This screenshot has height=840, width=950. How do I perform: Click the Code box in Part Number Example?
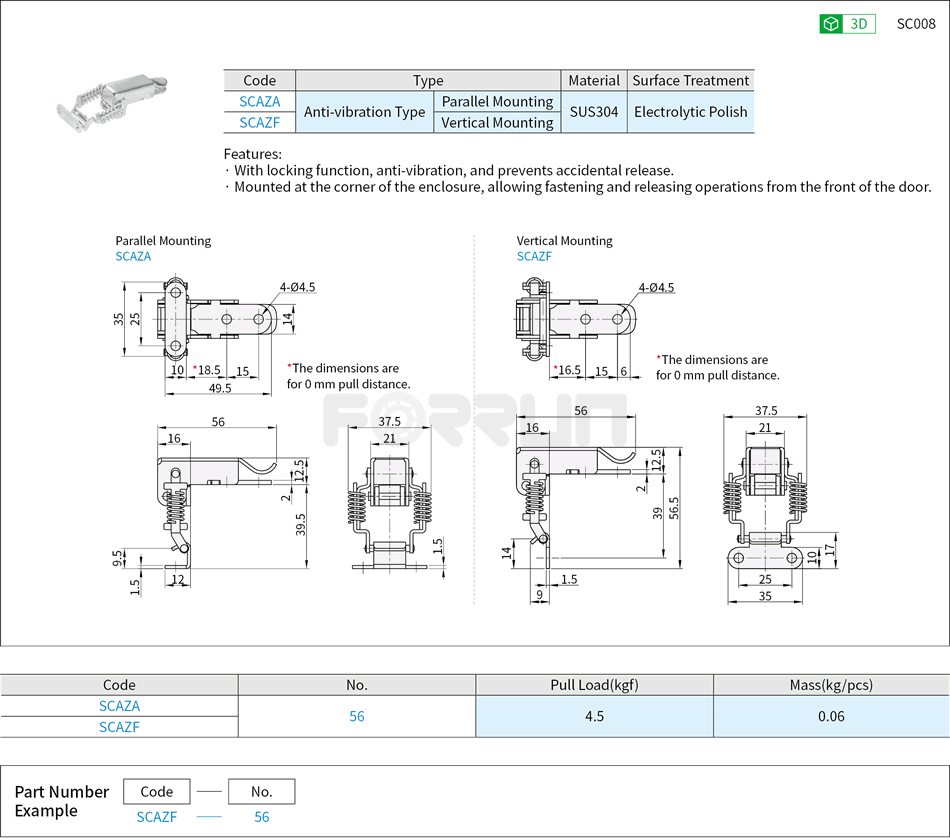[x=157, y=792]
